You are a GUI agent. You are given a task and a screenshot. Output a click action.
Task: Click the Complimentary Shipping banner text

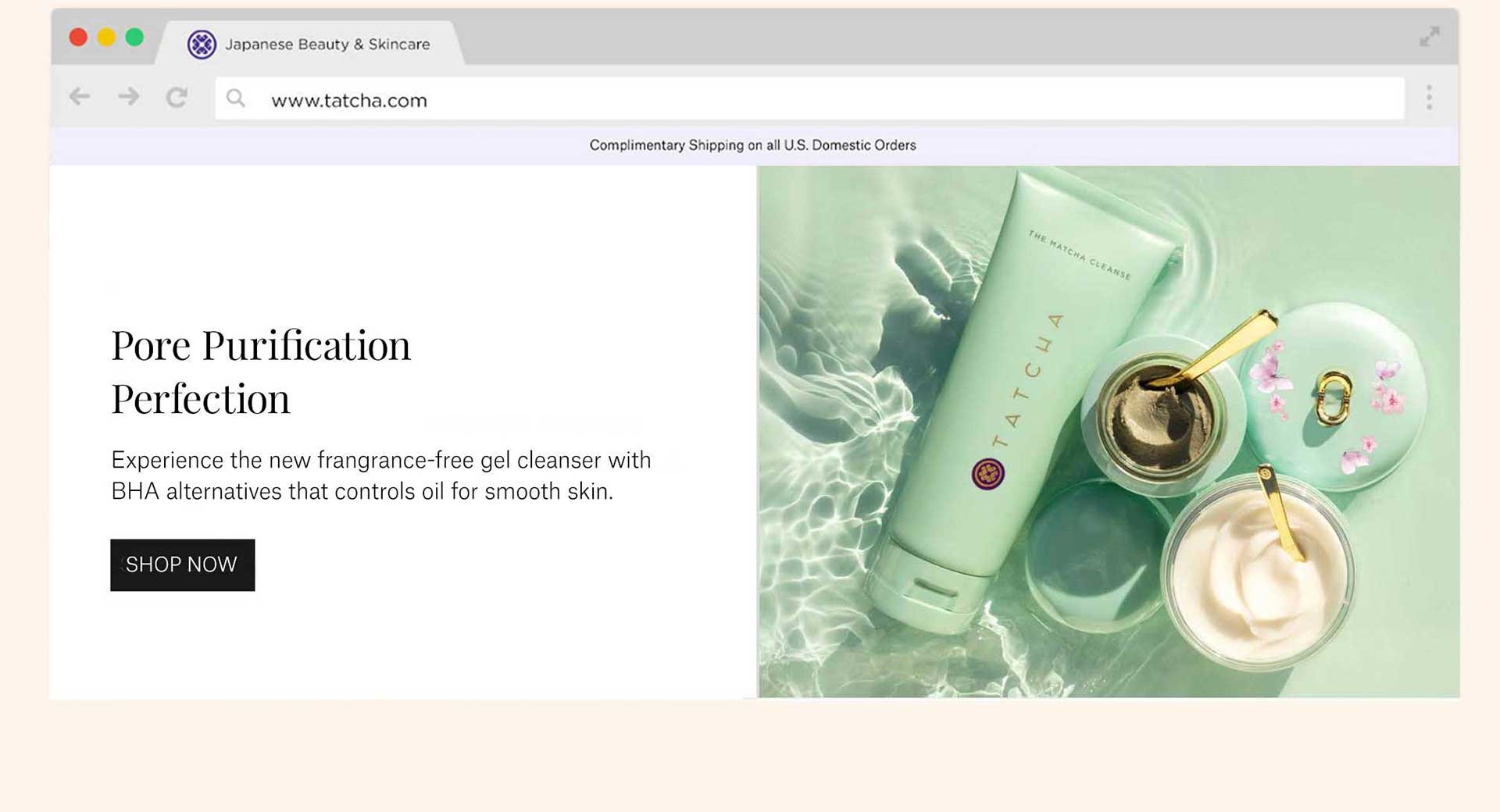(x=752, y=145)
